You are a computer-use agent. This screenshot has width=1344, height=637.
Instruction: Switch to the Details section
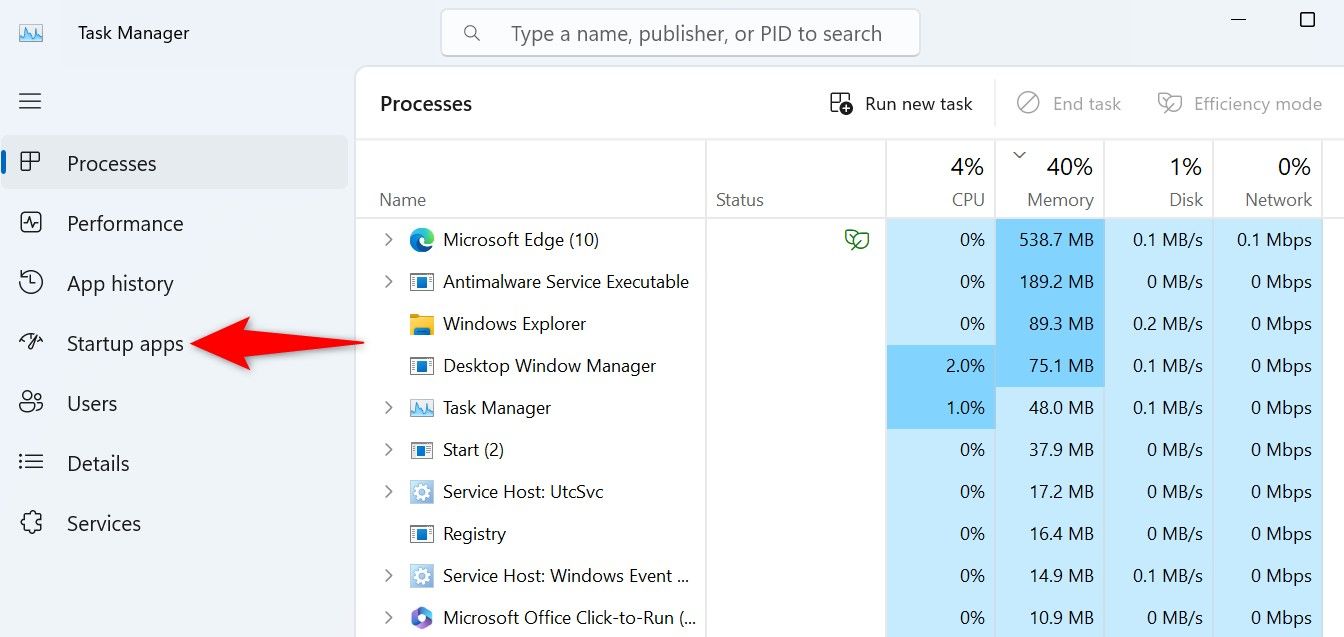point(97,463)
